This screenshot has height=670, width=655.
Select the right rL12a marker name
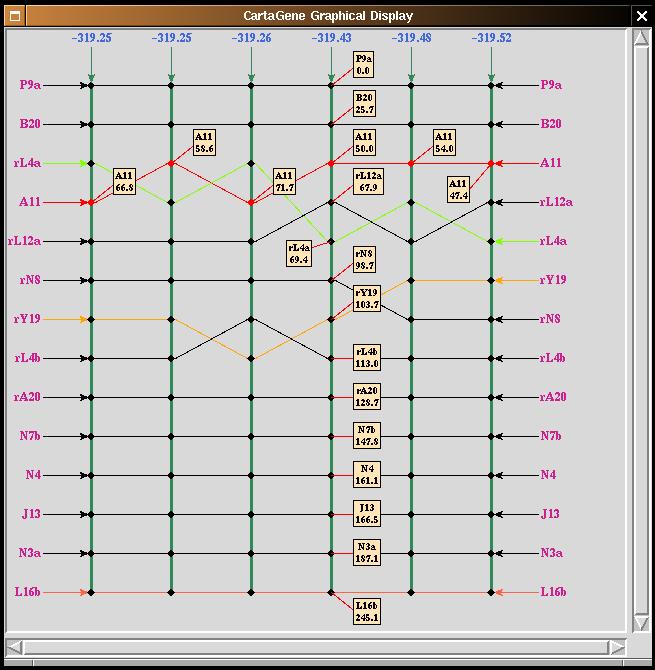(556, 201)
